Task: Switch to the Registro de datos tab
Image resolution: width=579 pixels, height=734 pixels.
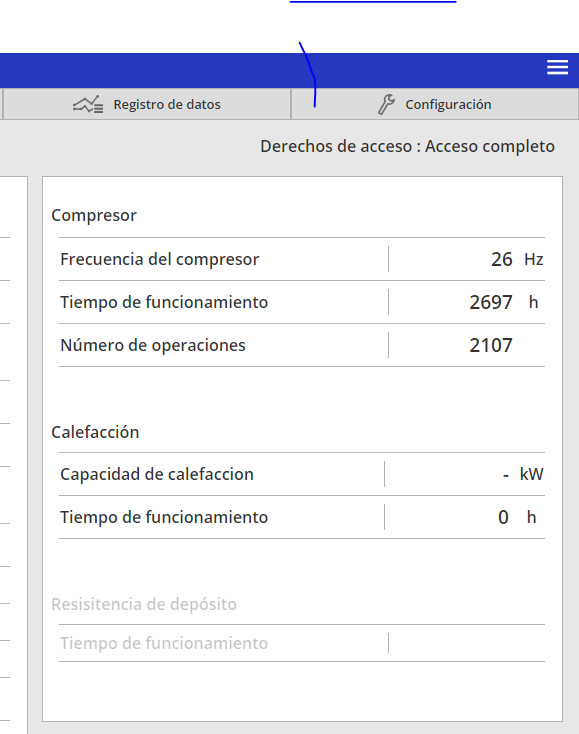Action: [147, 104]
